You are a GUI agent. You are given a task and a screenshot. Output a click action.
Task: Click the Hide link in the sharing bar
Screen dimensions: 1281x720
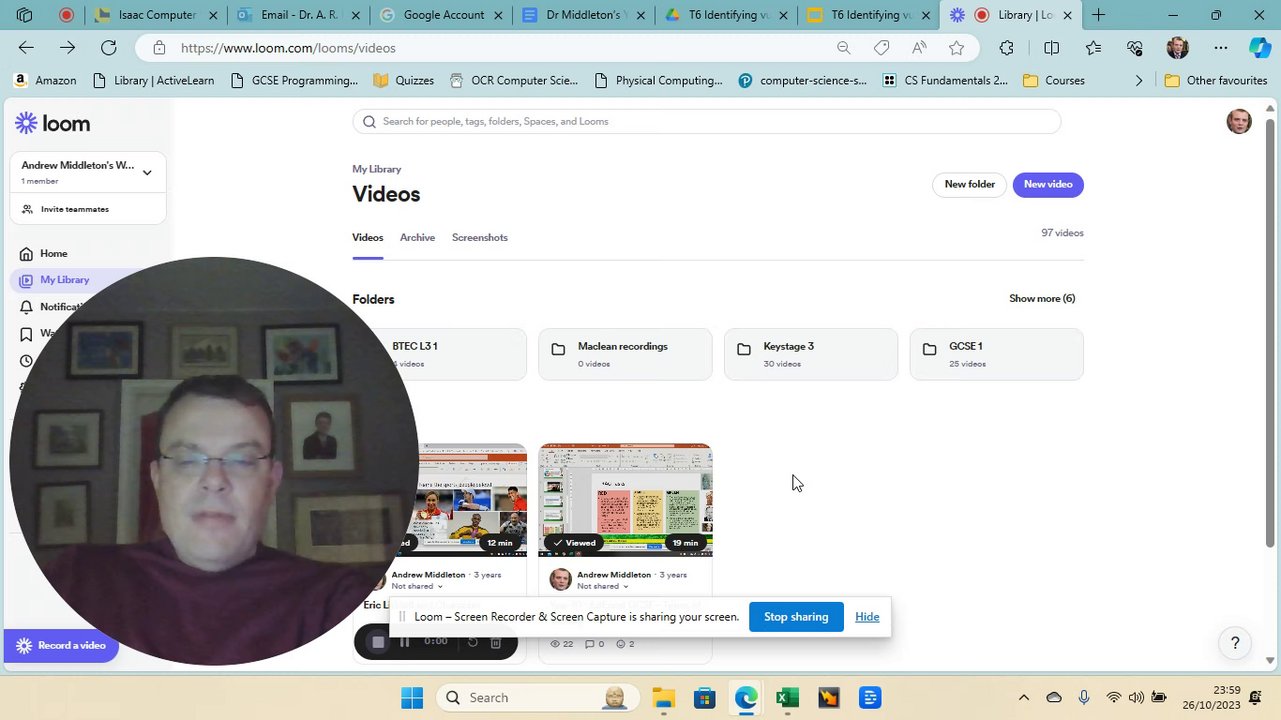pos(867,617)
